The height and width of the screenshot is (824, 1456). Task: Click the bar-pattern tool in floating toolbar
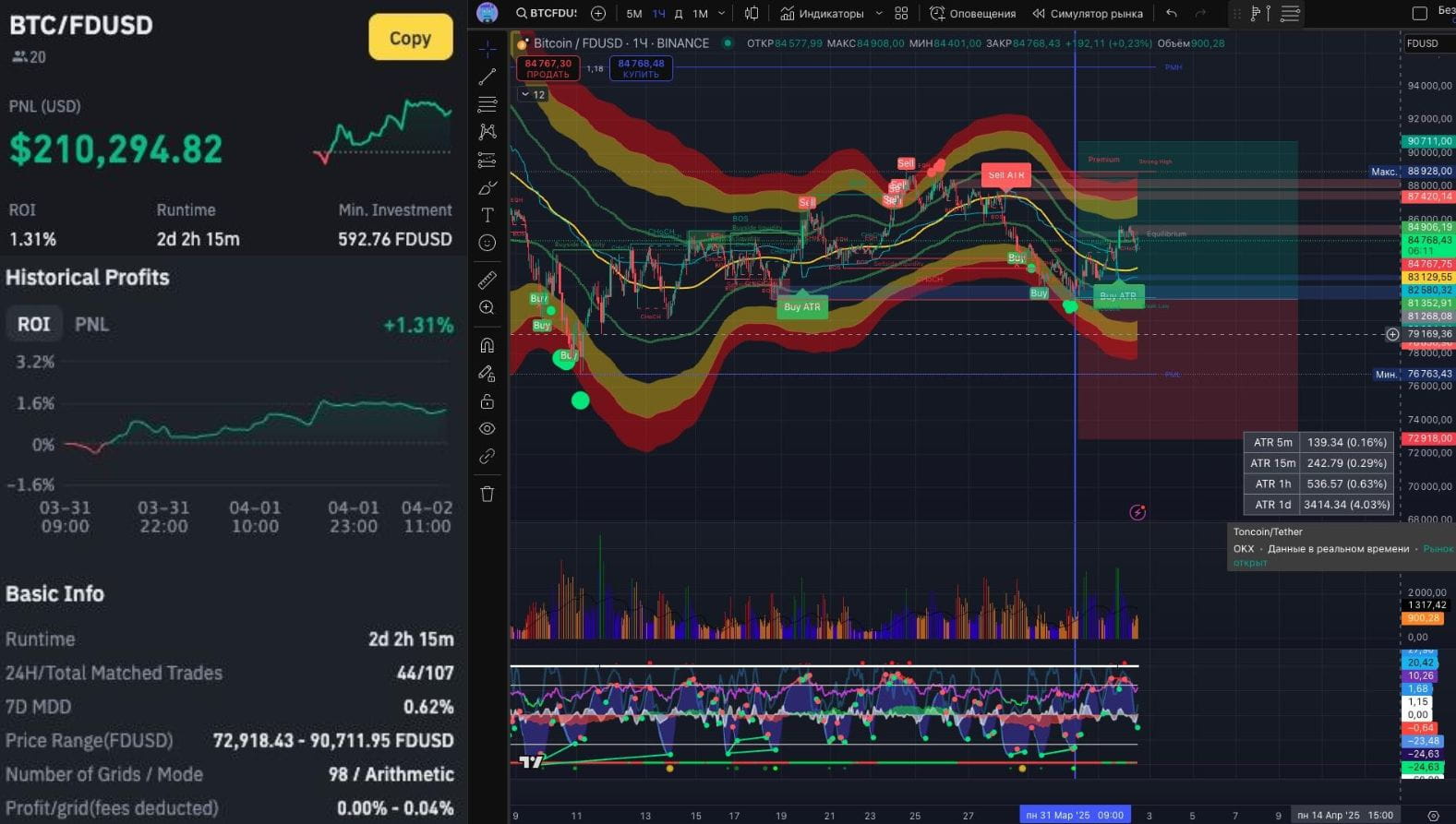1260,13
